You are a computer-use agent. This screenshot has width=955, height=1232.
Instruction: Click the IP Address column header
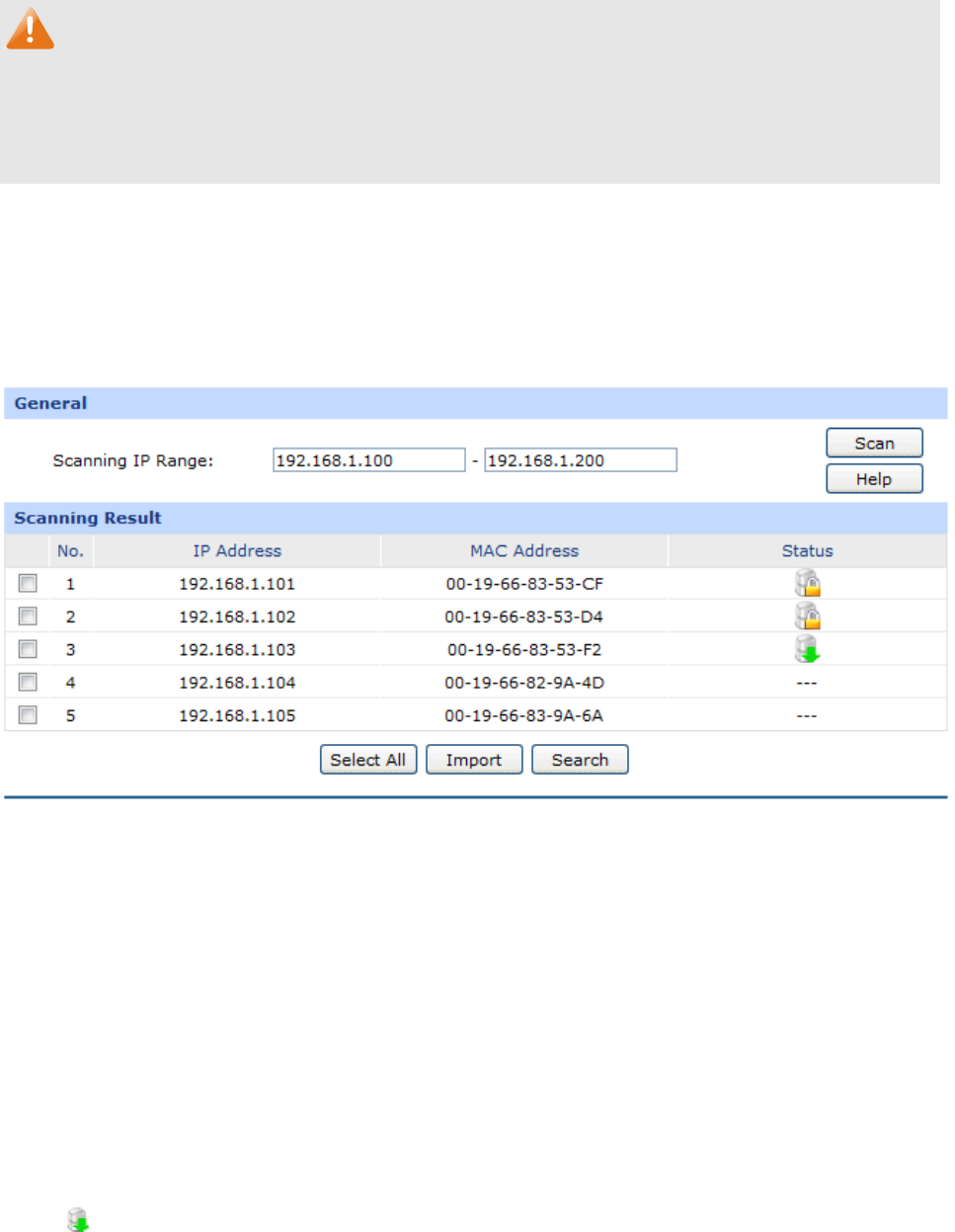[237, 551]
